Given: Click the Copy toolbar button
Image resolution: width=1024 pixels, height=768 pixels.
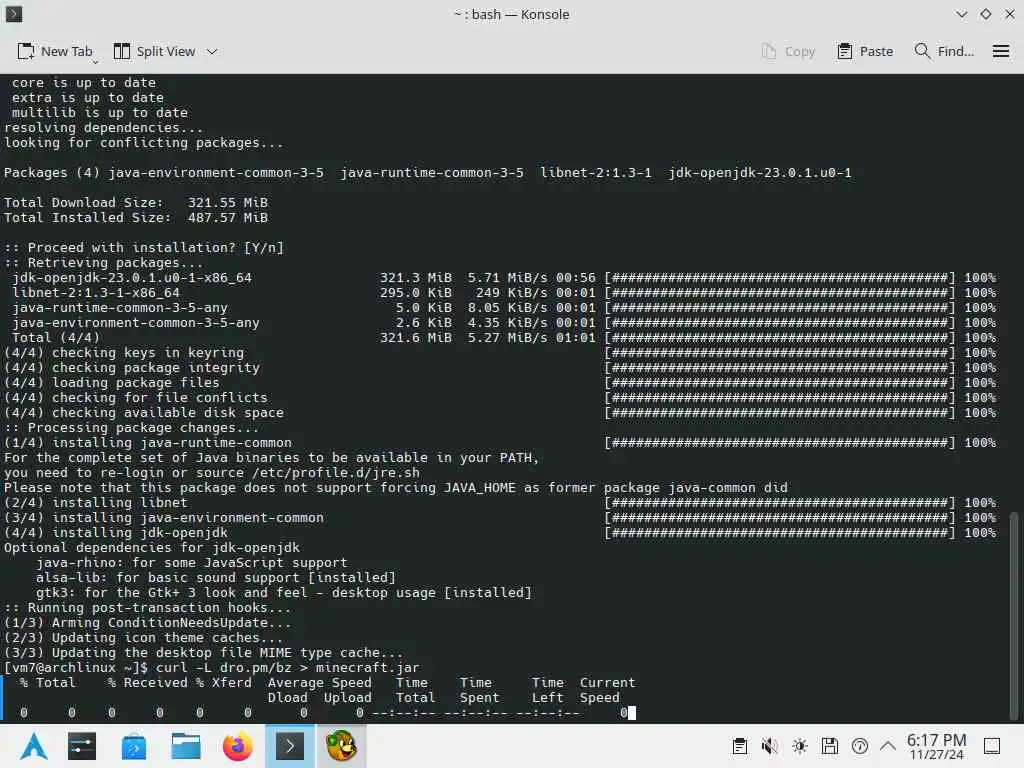Looking at the screenshot, I should tap(788, 52).
